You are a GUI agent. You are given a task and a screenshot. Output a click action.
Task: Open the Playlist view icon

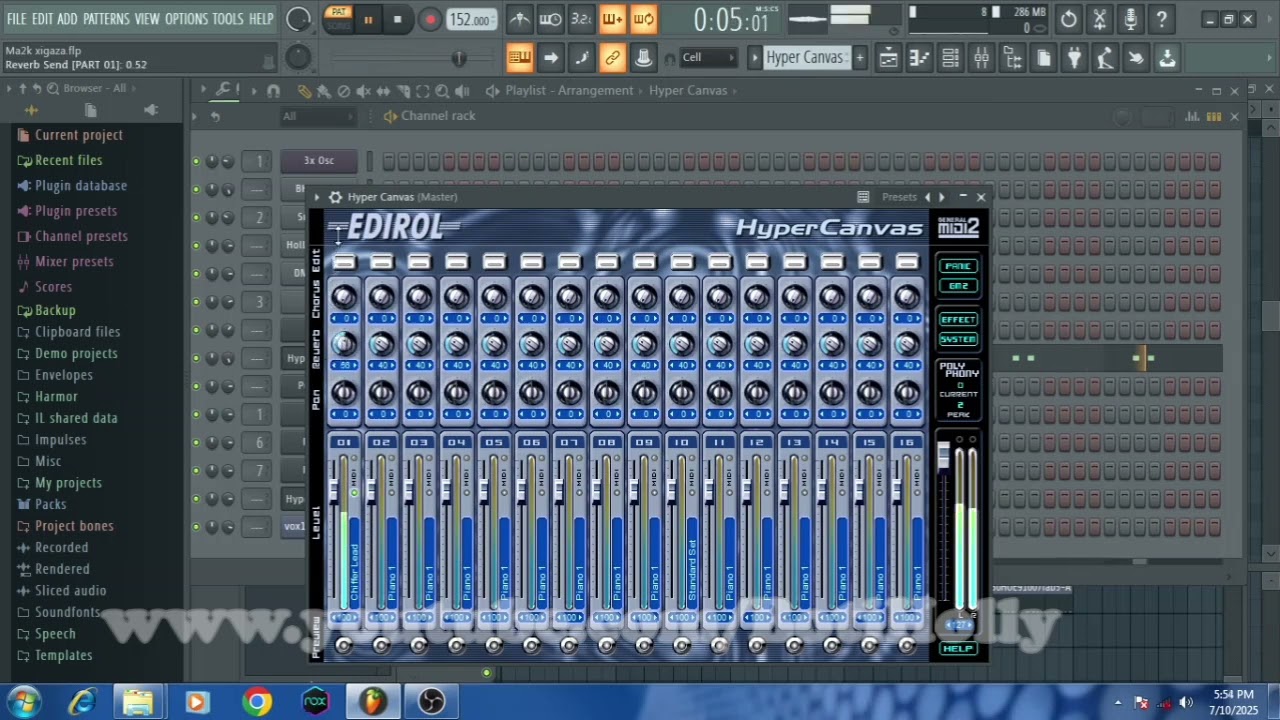click(x=887, y=58)
